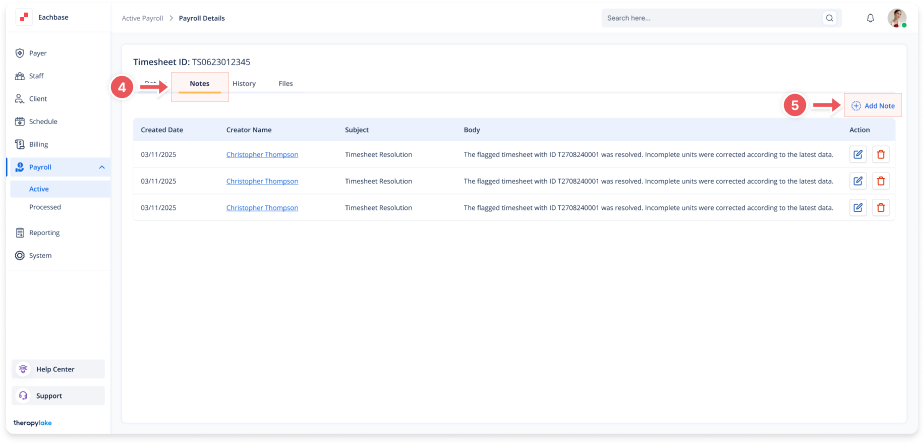Delete the note in the second row
Image resolution: width=924 pixels, height=444 pixels.
(881, 181)
